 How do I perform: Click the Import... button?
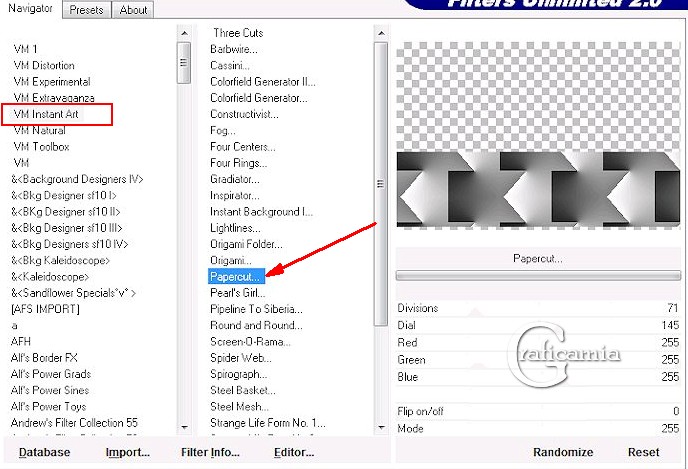coord(128,452)
